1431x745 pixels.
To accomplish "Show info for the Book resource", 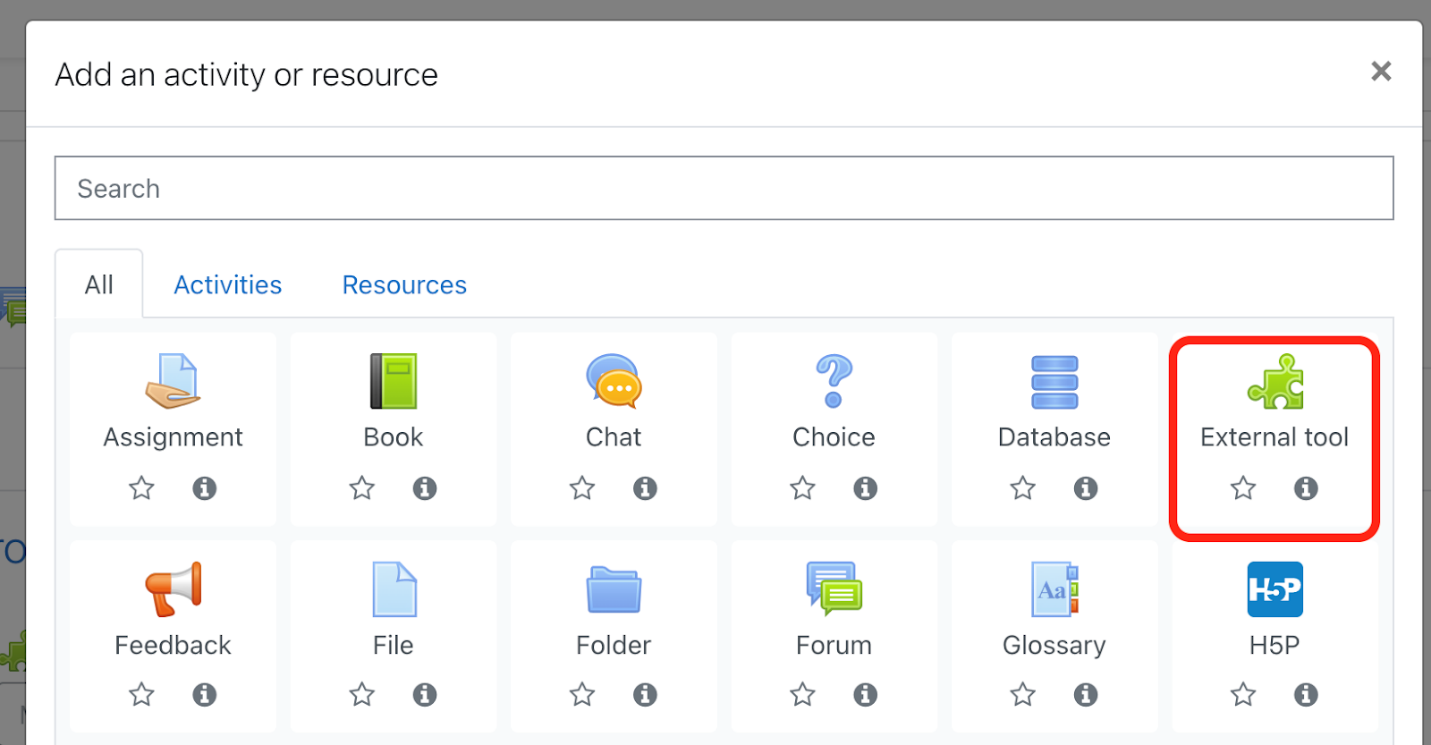I will click(x=425, y=488).
